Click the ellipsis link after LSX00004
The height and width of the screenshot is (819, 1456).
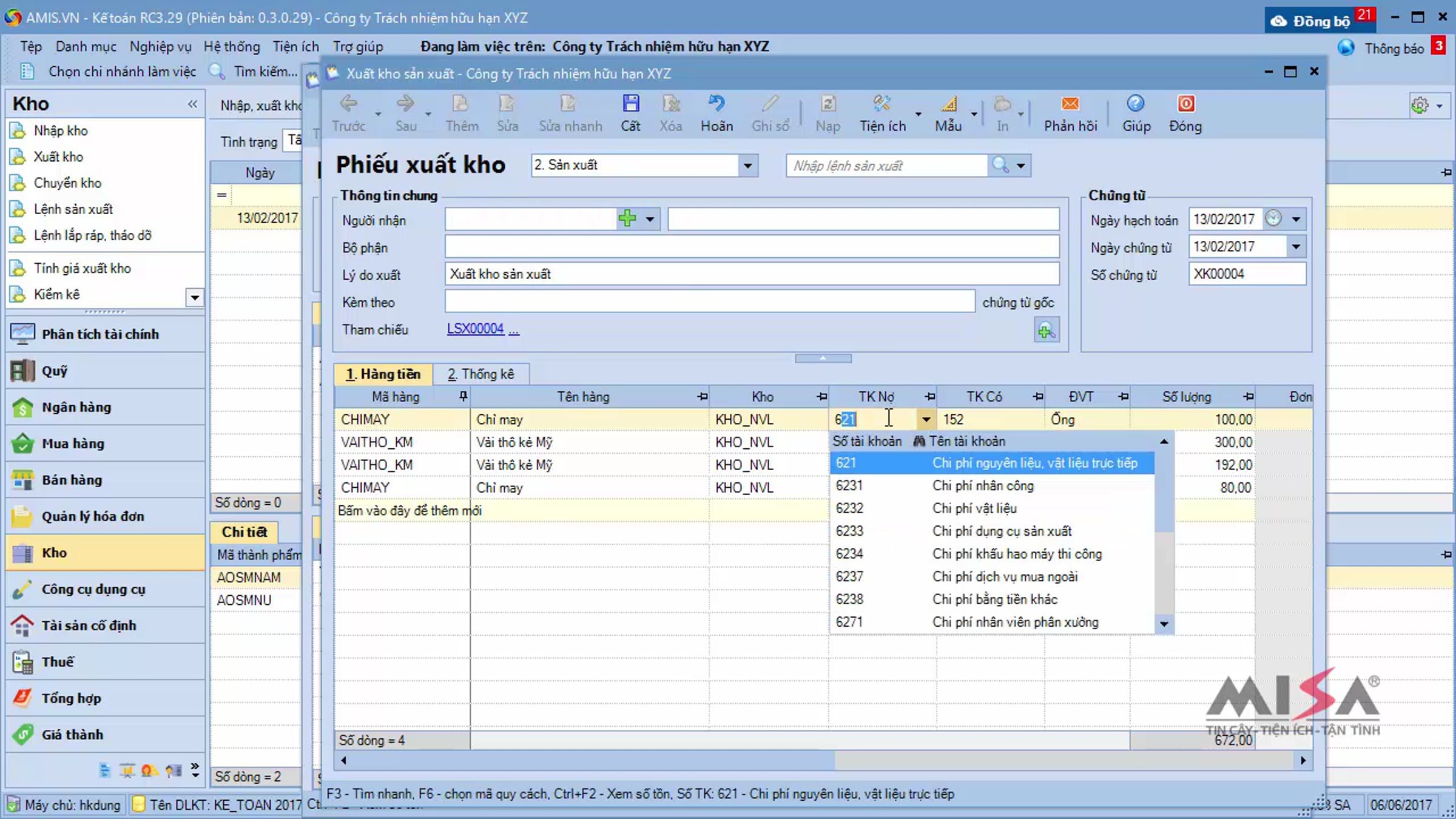pos(514,329)
